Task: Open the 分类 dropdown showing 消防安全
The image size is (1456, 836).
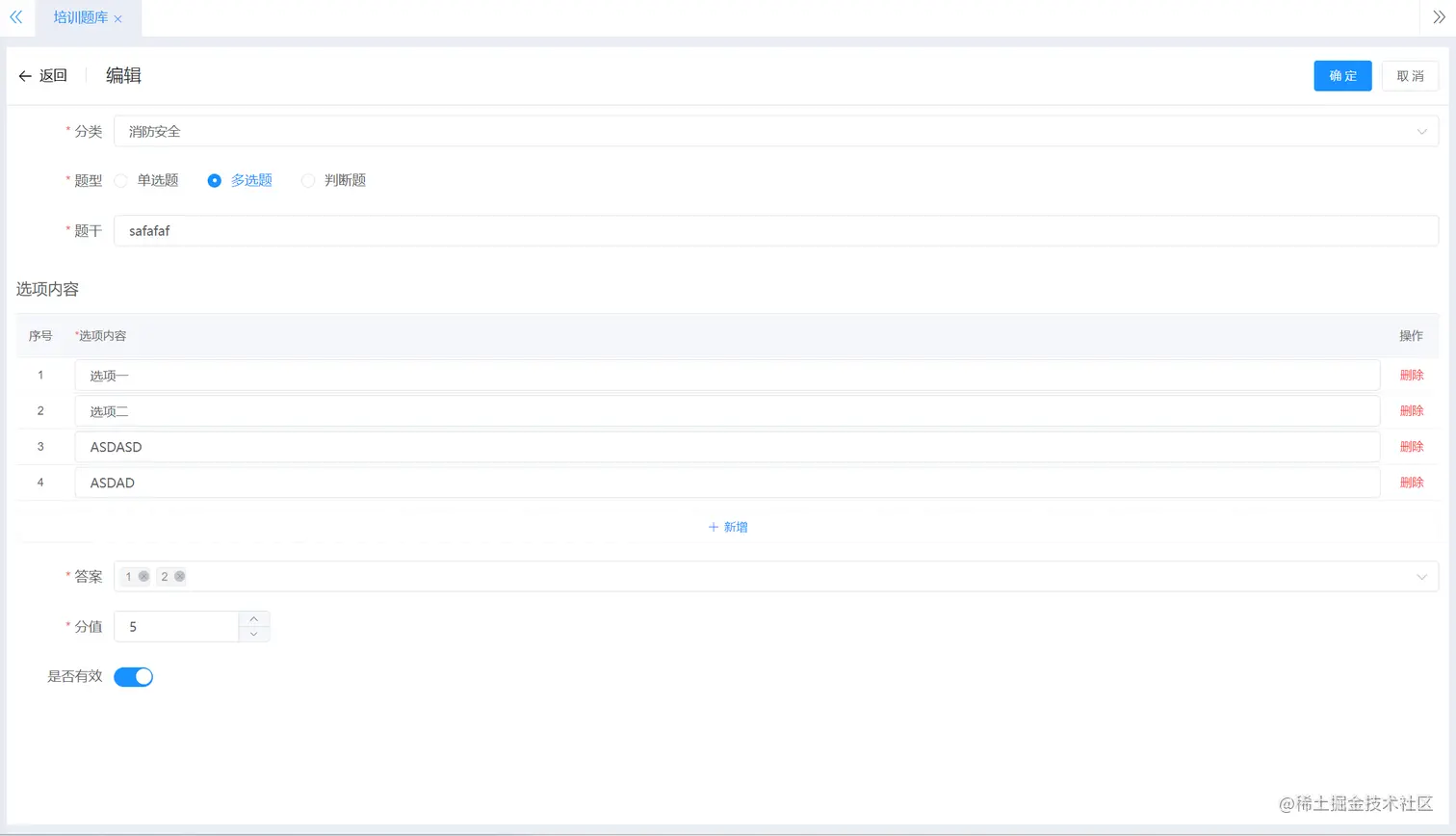Action: [674, 131]
